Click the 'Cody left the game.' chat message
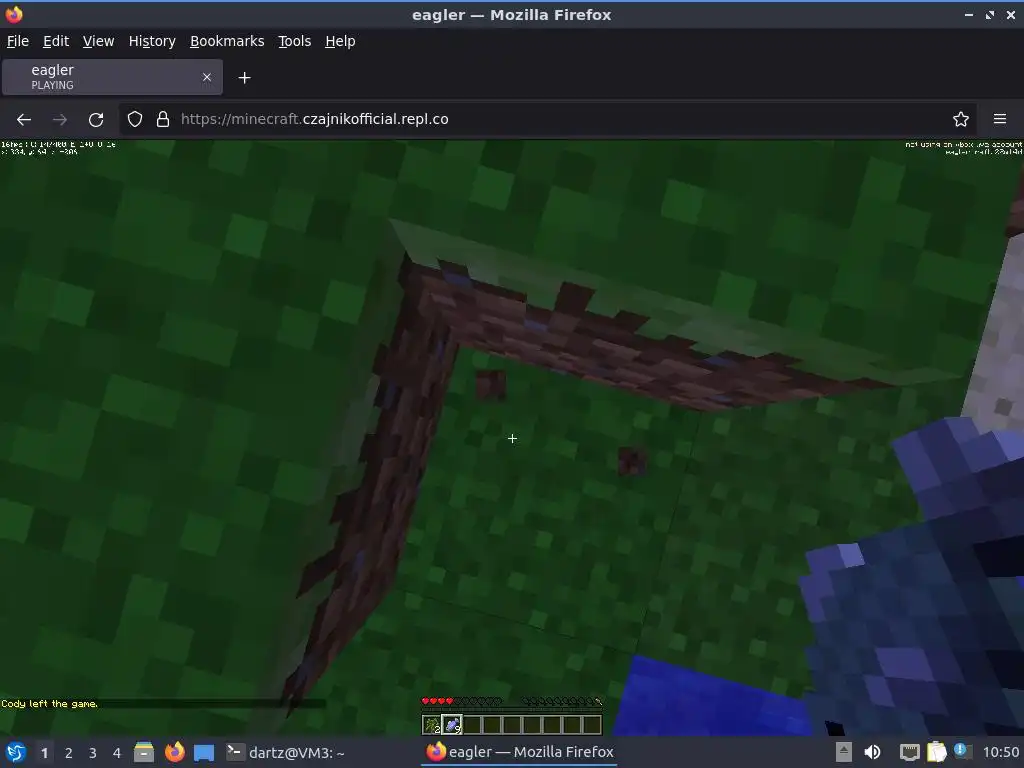The height and width of the screenshot is (768, 1024). 50,703
